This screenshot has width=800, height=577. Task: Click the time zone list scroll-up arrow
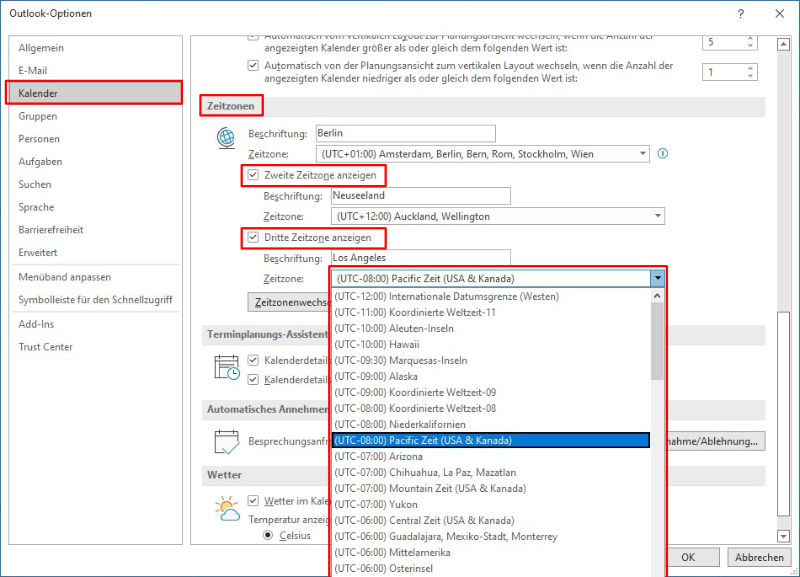click(657, 295)
